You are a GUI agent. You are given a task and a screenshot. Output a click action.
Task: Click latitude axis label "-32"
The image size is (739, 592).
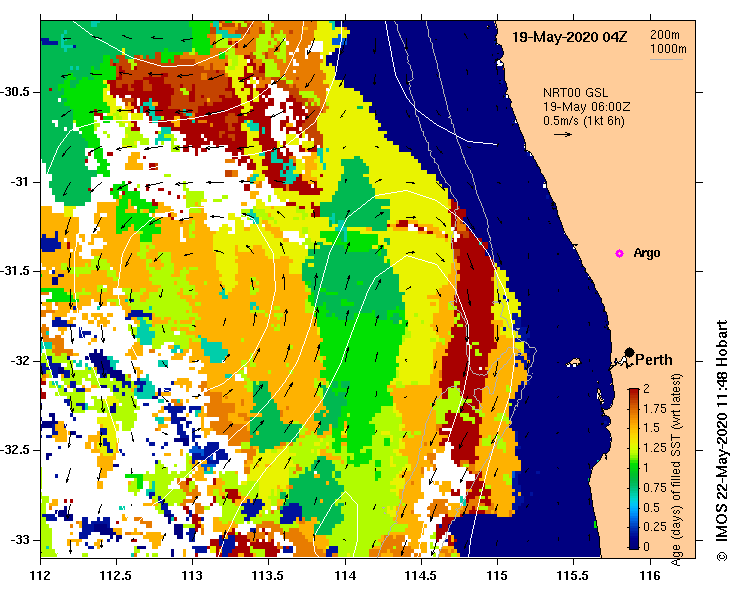[19, 361]
